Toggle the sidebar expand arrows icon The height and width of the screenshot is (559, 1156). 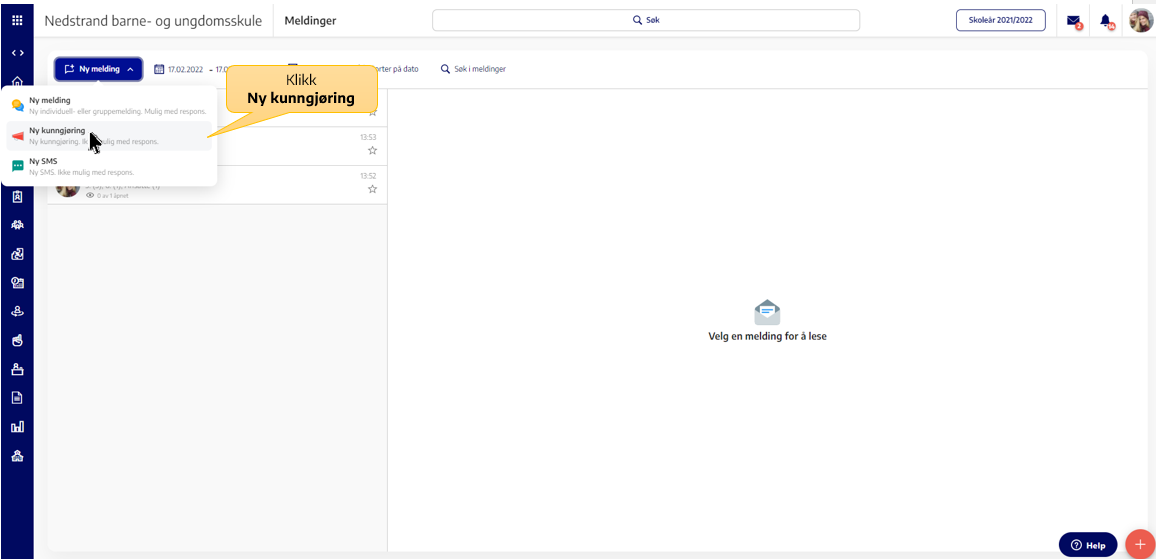pos(17,53)
